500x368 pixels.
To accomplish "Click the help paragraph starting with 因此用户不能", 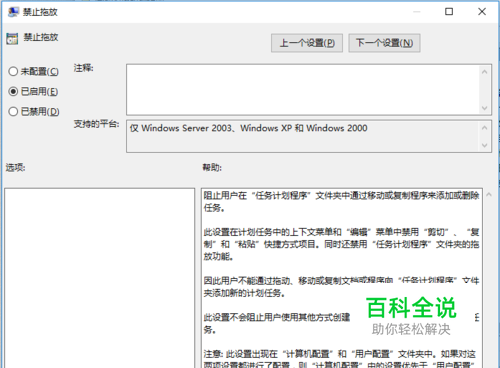I will [x=341, y=287].
